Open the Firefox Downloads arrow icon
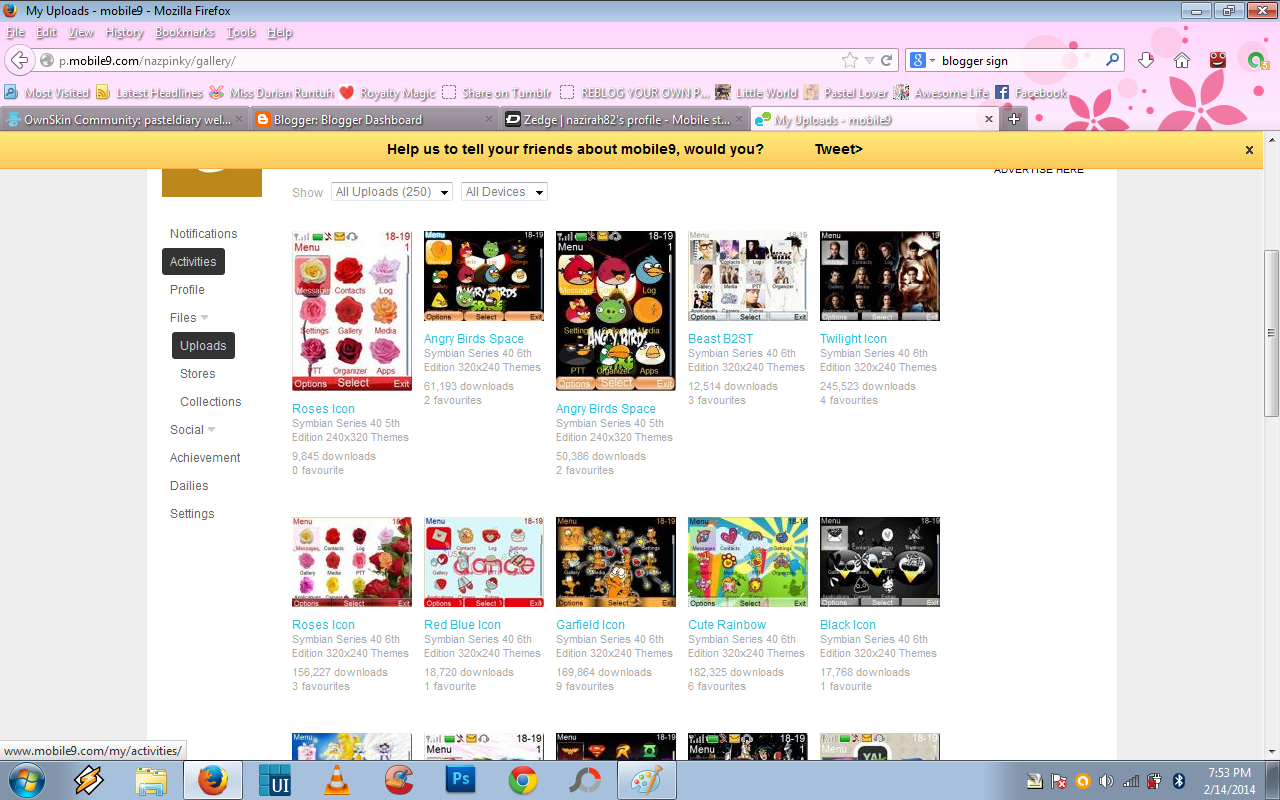This screenshot has height=800, width=1280. pyautogui.click(x=1146, y=60)
